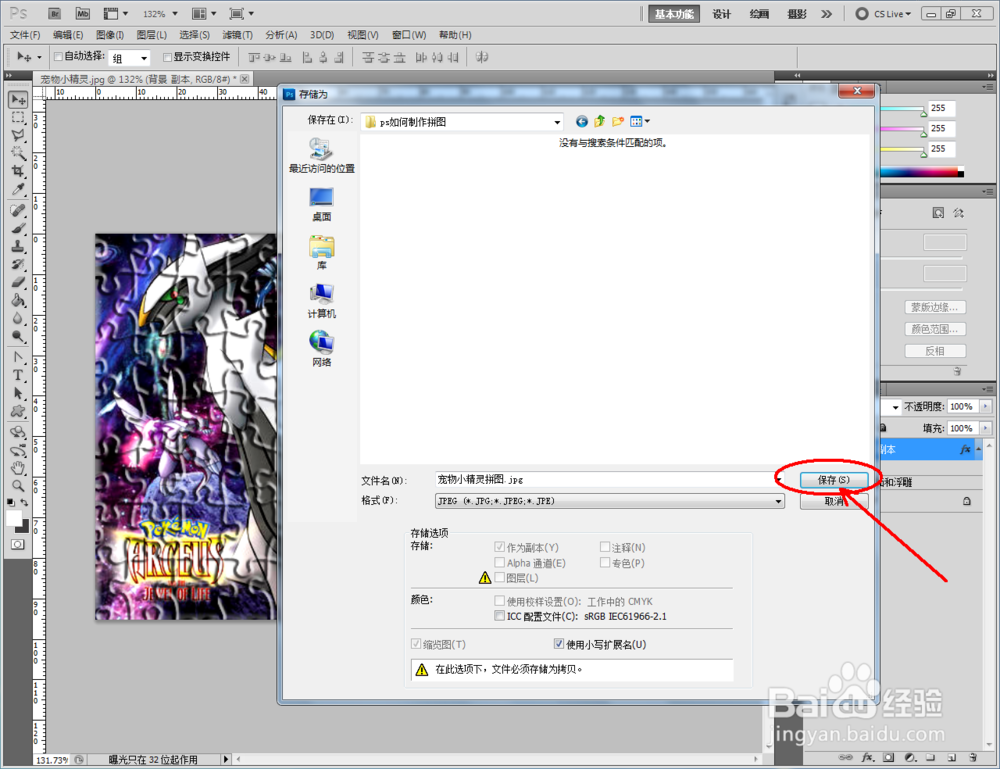Select the Type tool
Viewport: 1000px width, 769px height.
tap(18, 375)
